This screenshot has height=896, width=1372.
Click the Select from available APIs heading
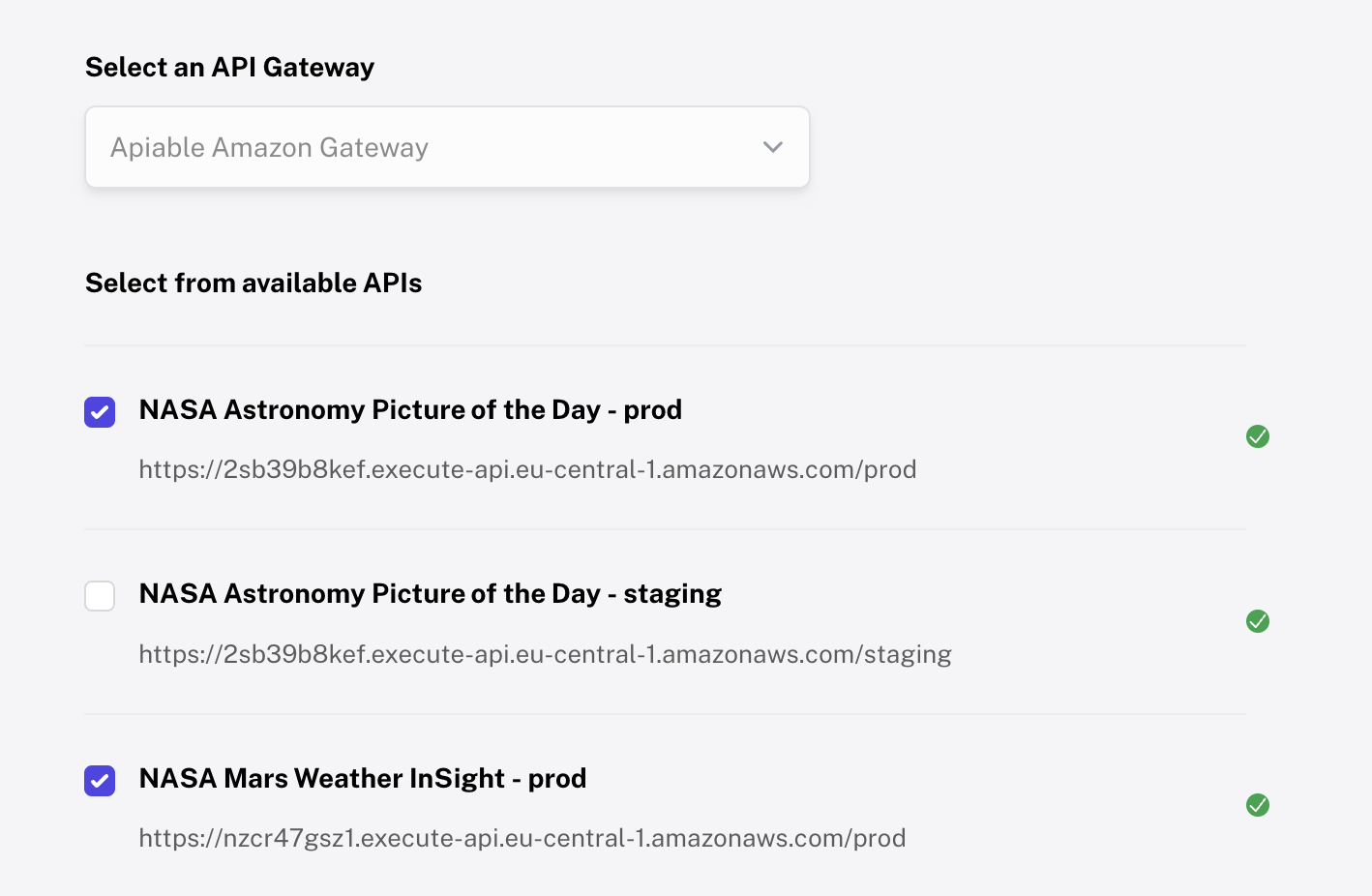(254, 283)
